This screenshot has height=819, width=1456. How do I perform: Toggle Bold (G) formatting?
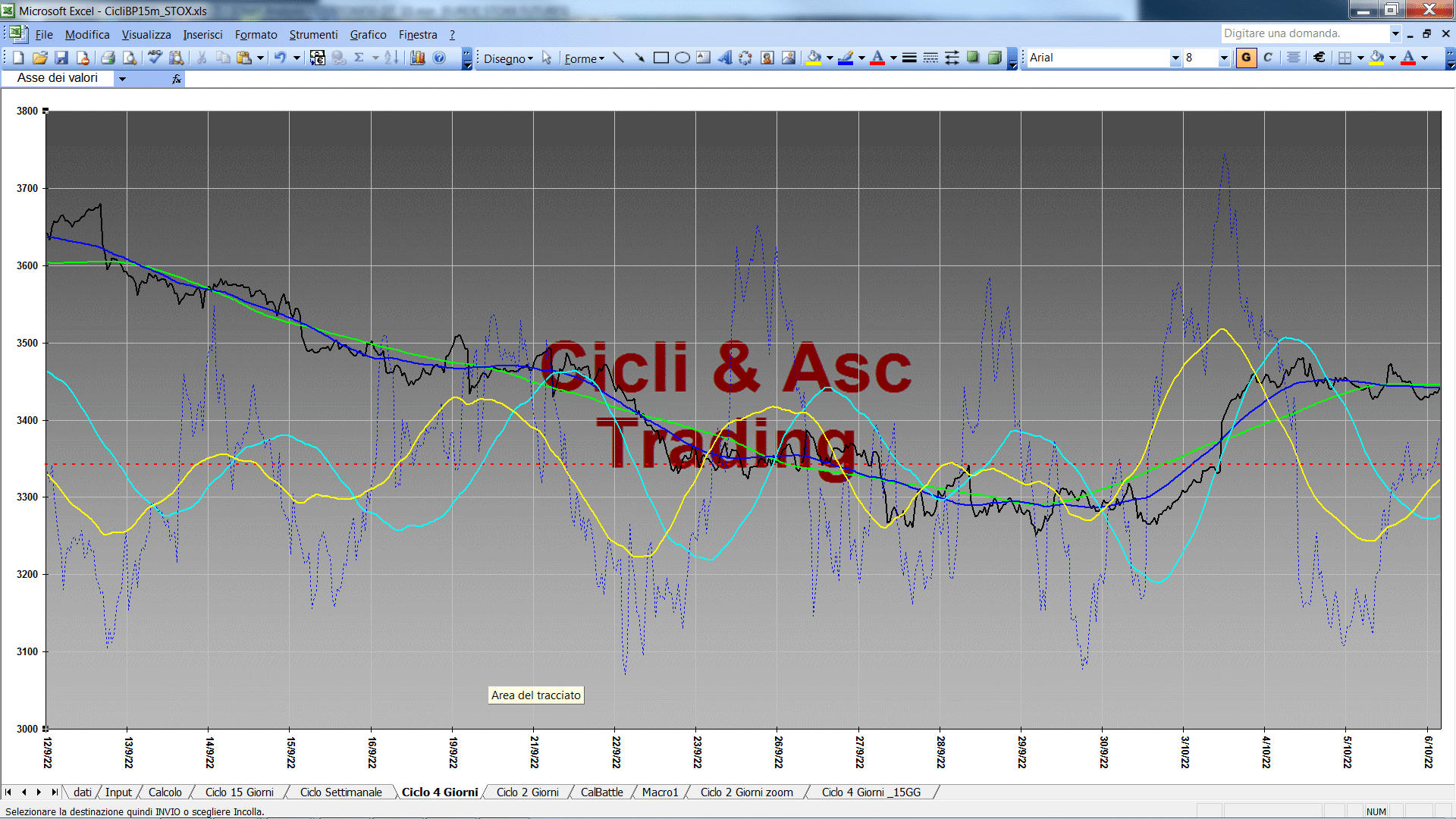(1246, 58)
